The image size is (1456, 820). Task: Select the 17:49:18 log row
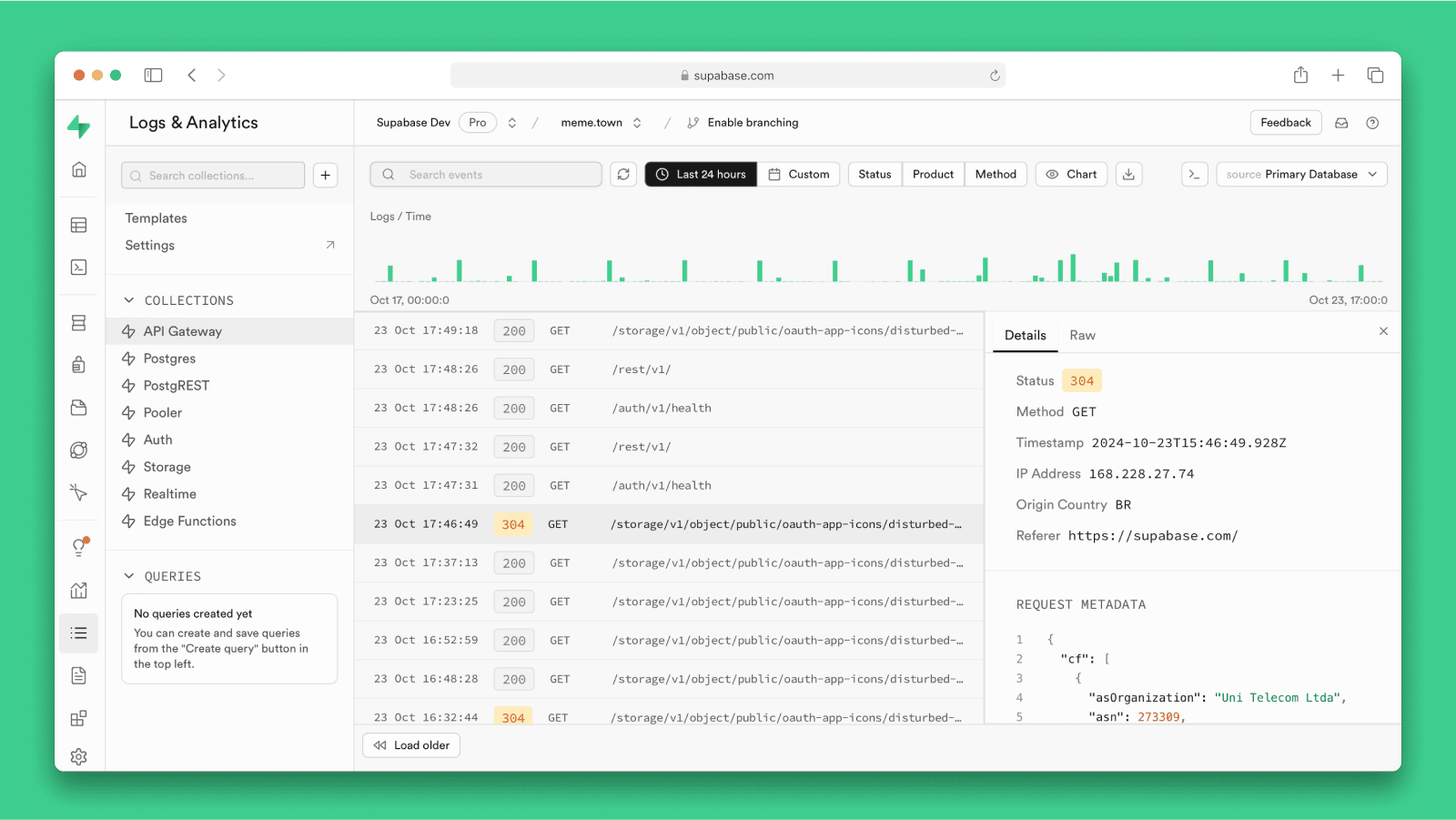669,331
